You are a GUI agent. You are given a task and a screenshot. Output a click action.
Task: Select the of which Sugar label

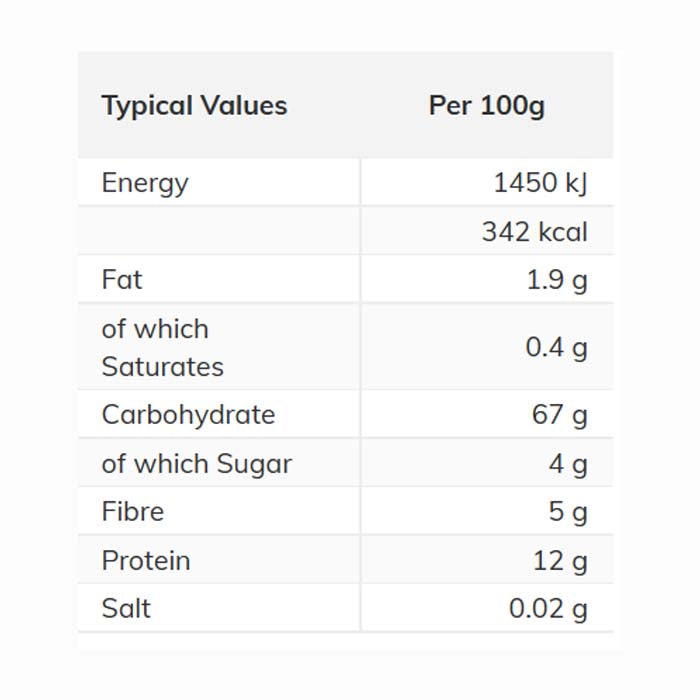tap(196, 464)
